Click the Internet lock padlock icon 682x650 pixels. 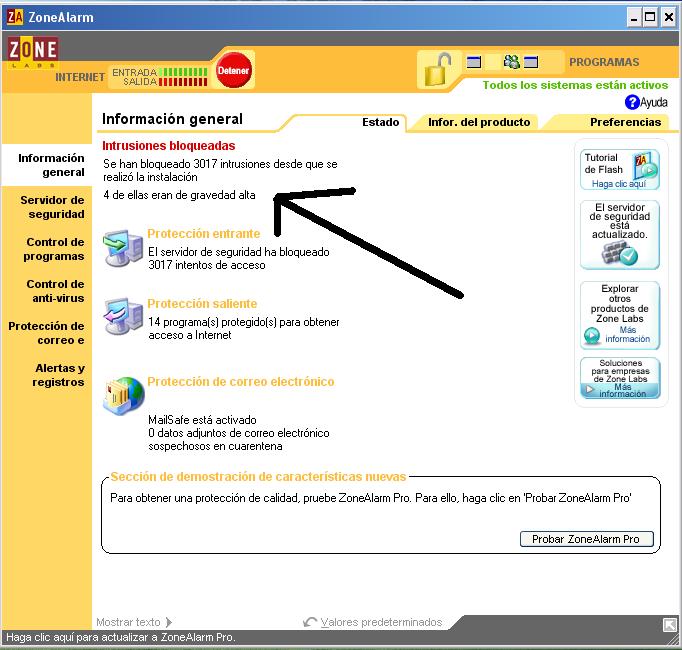click(437, 69)
